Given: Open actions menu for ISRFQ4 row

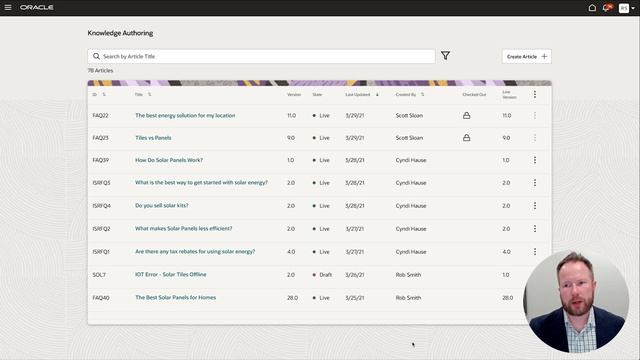Looking at the screenshot, I should pos(535,205).
